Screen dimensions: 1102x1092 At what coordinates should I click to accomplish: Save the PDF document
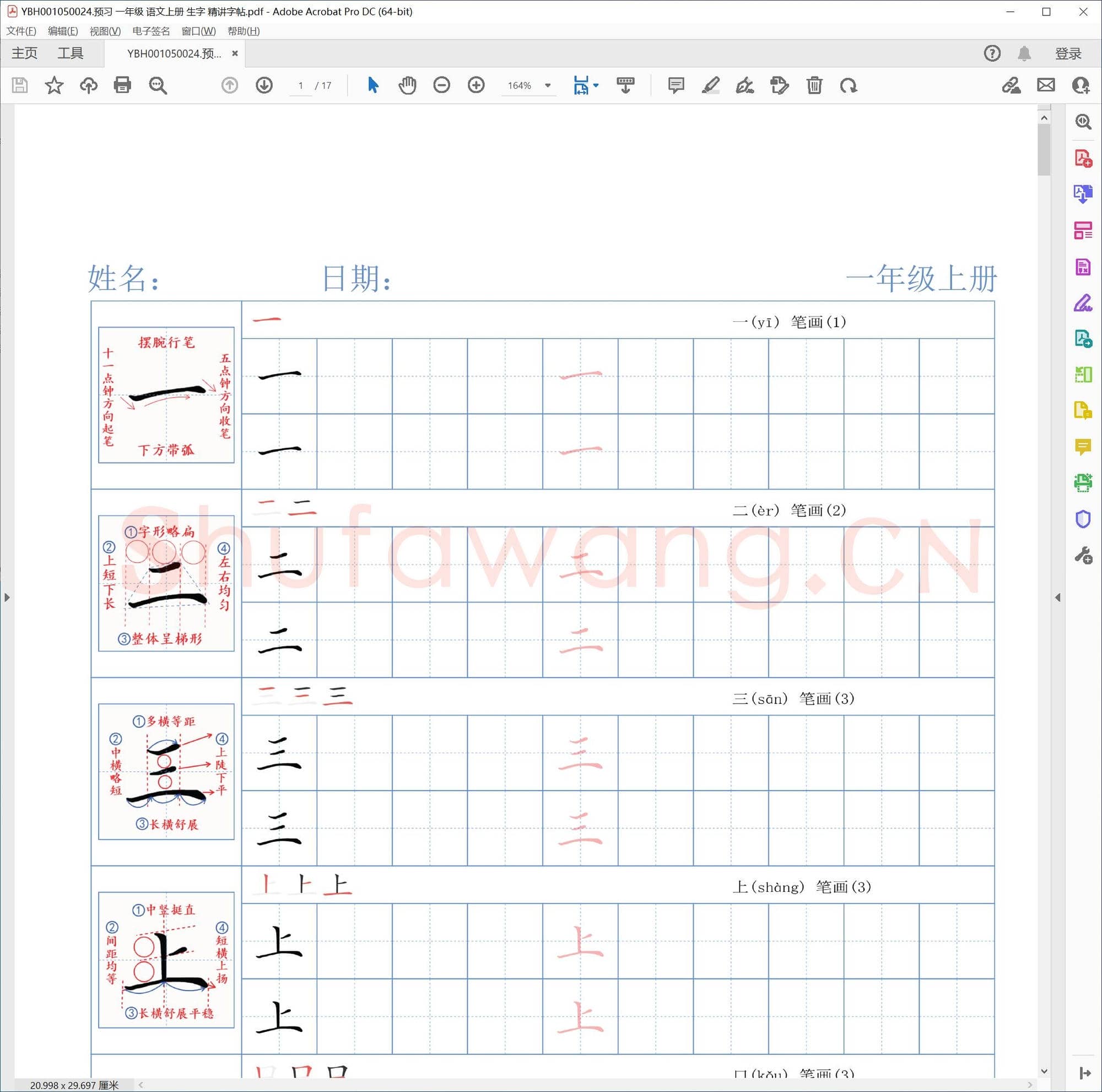pos(20,85)
